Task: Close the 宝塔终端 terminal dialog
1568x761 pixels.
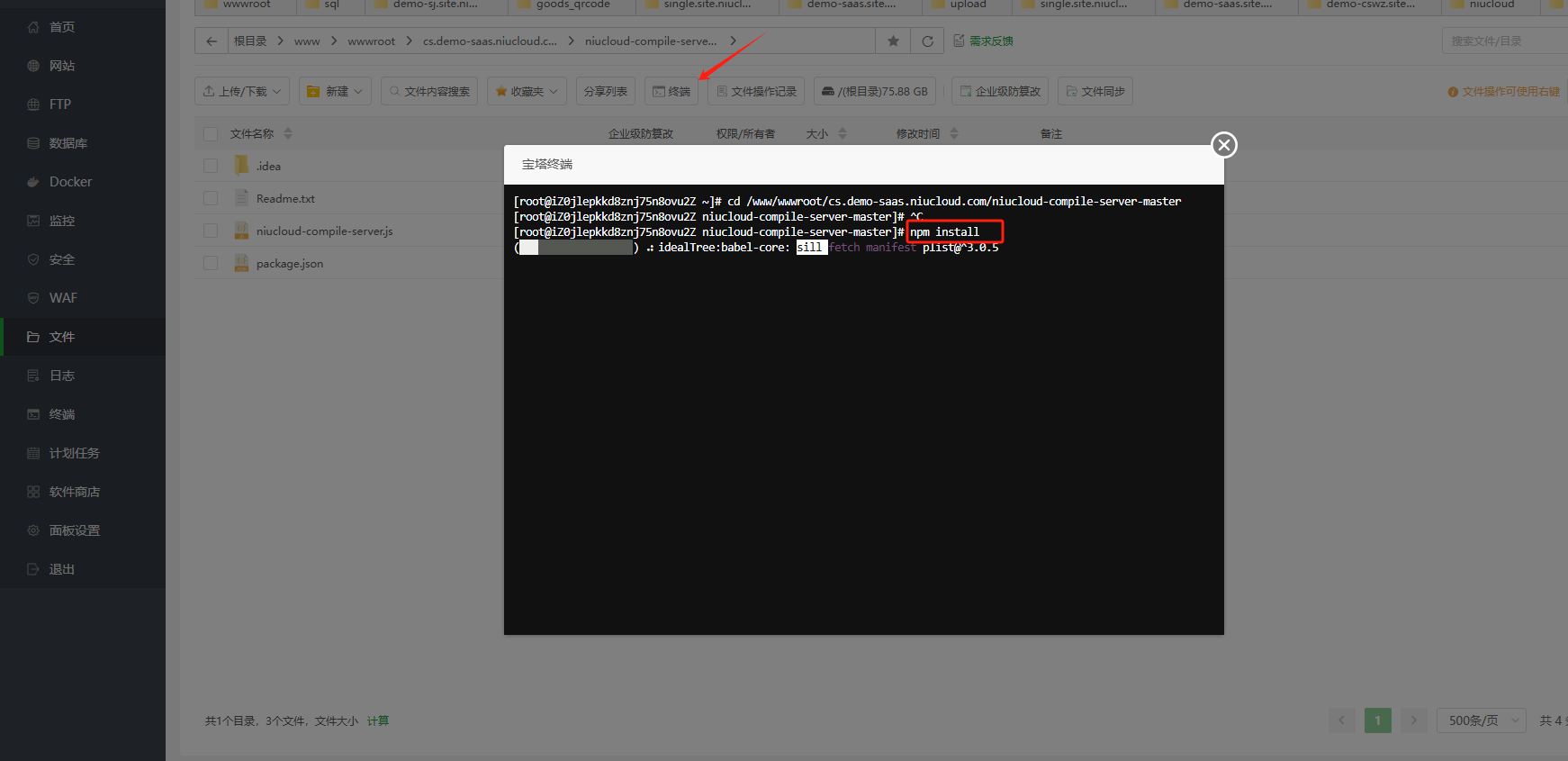Action: (1223, 145)
